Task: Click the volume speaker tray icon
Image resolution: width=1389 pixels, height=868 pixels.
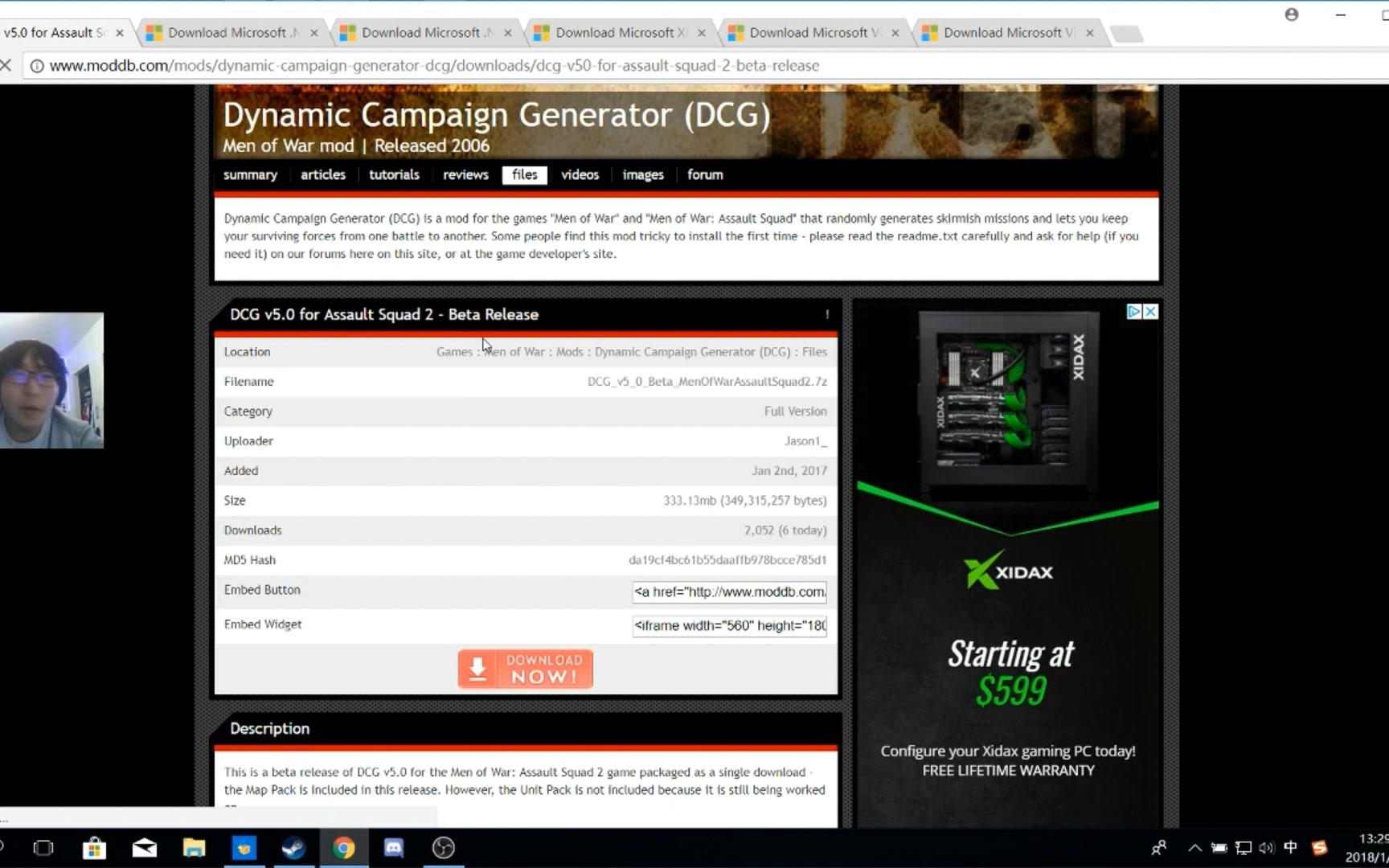Action: click(1267, 848)
